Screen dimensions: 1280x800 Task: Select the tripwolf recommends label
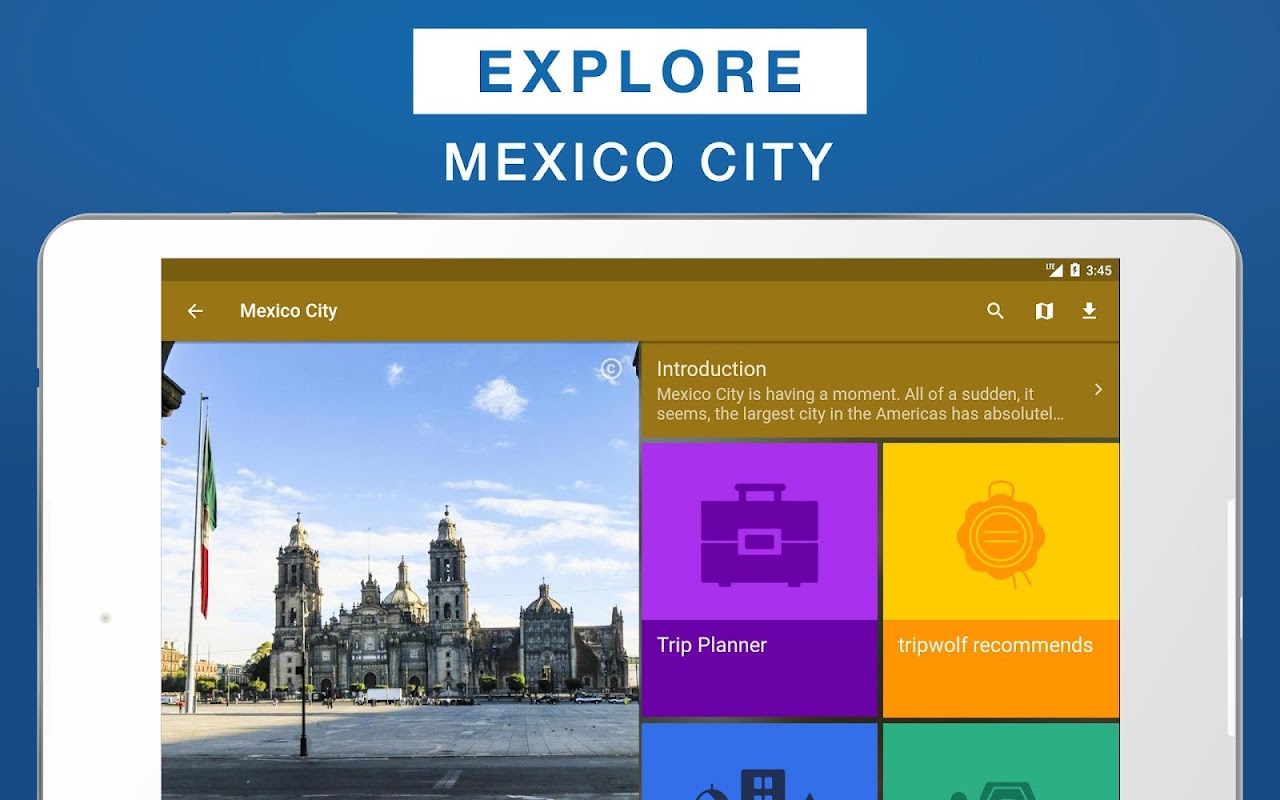click(995, 645)
